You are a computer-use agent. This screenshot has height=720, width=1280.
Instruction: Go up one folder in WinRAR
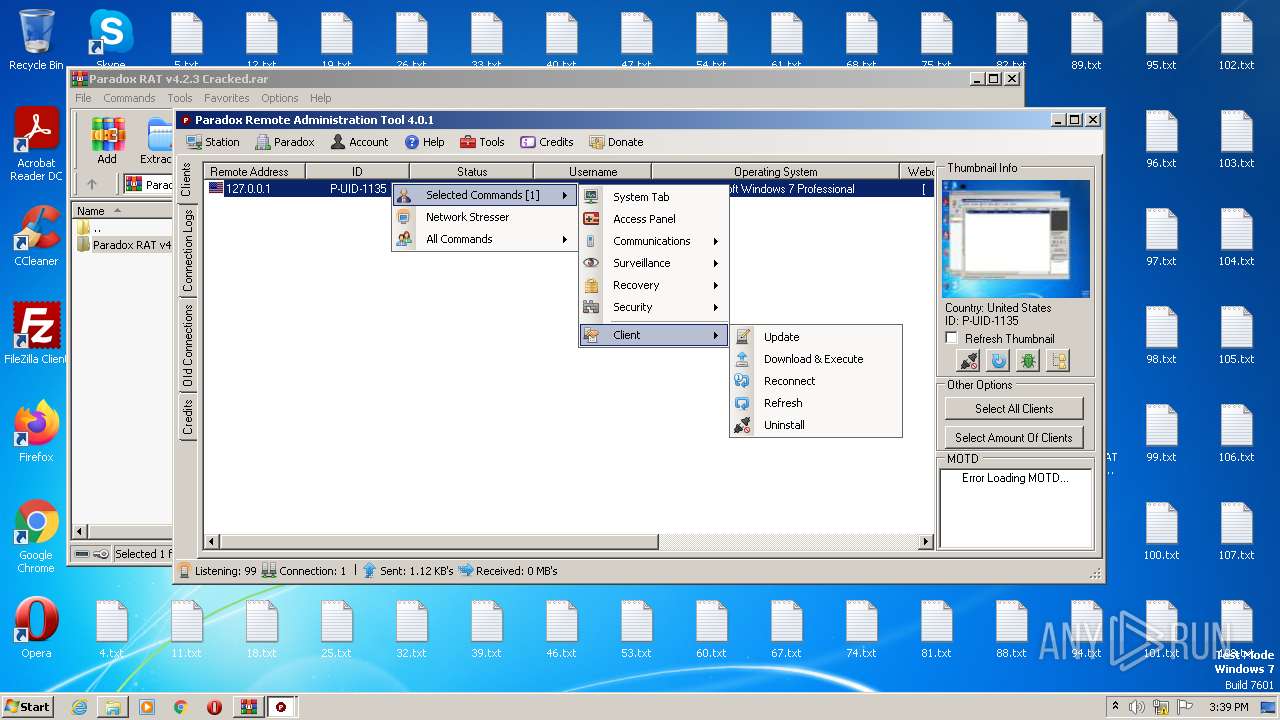coord(92,184)
